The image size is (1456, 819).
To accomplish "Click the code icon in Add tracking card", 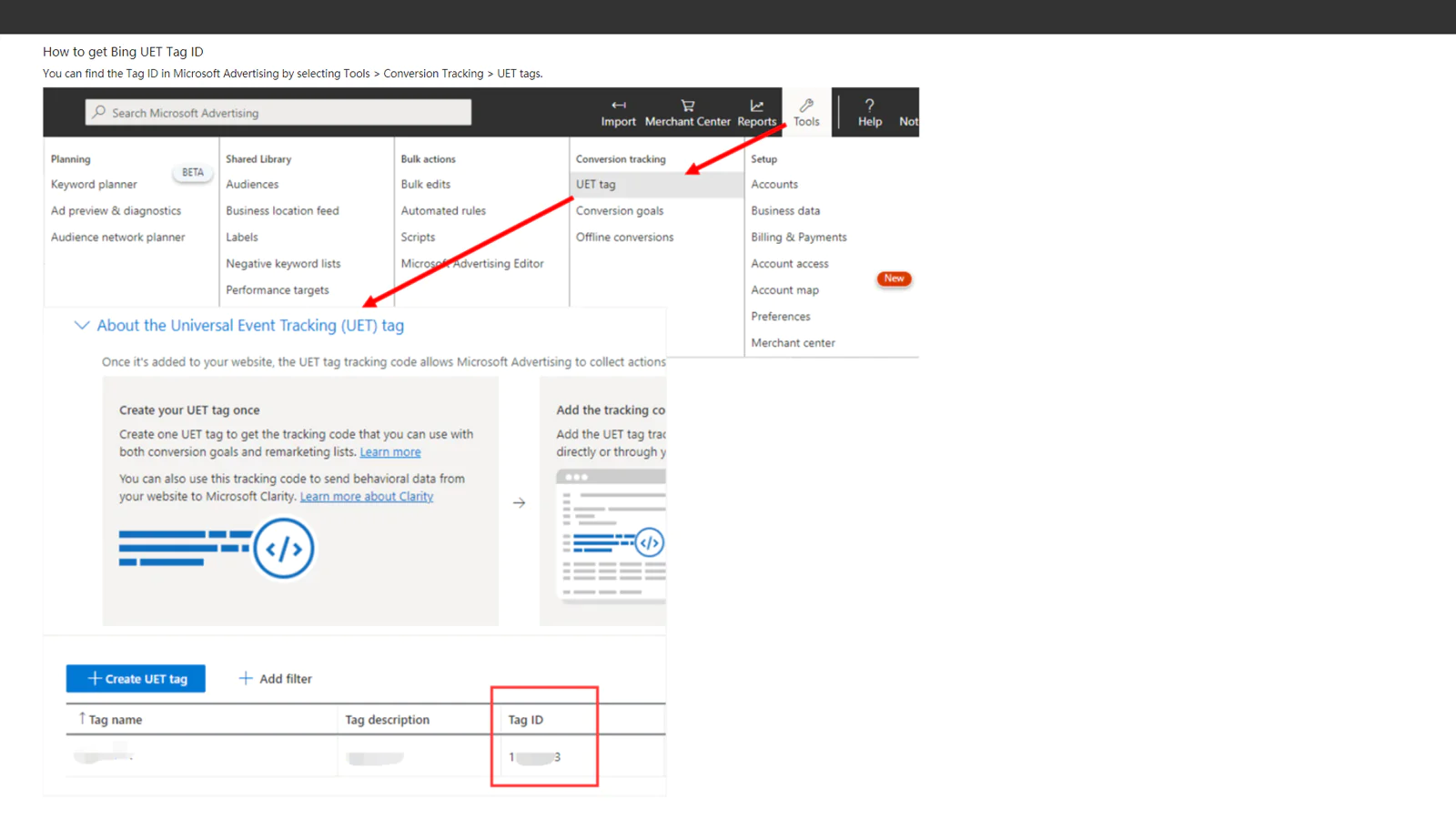I will 649,543.
